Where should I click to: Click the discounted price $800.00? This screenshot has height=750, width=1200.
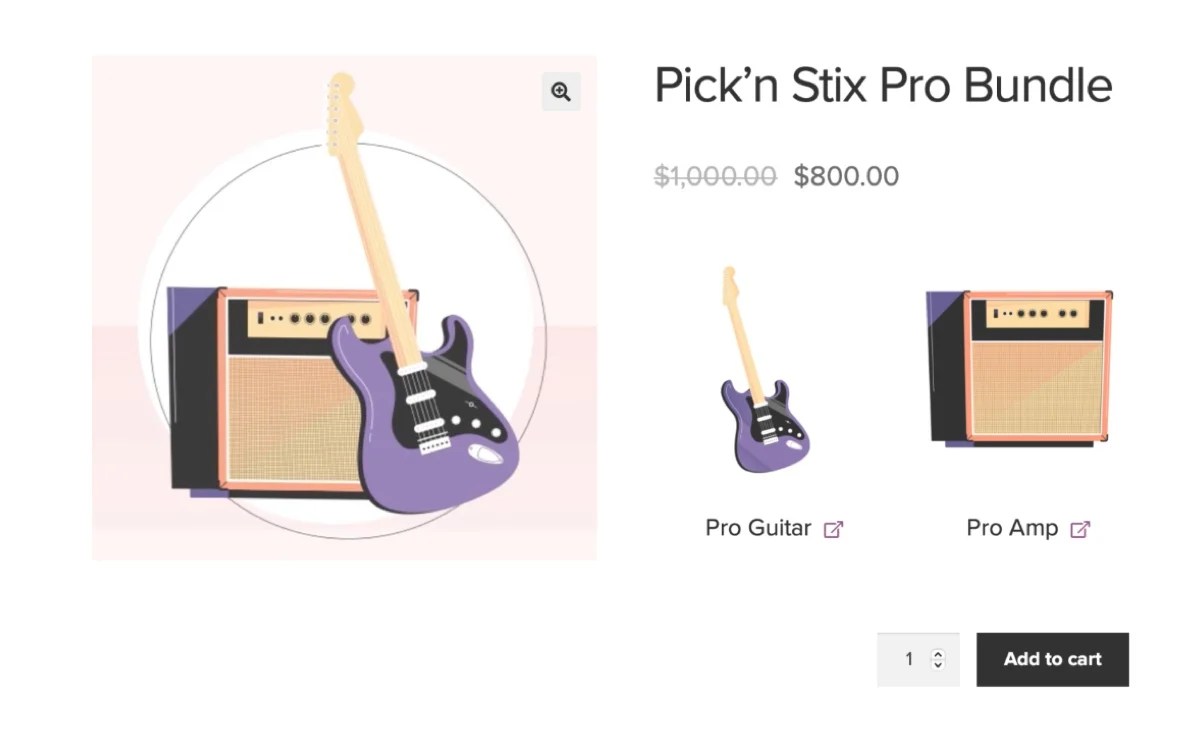(x=846, y=176)
